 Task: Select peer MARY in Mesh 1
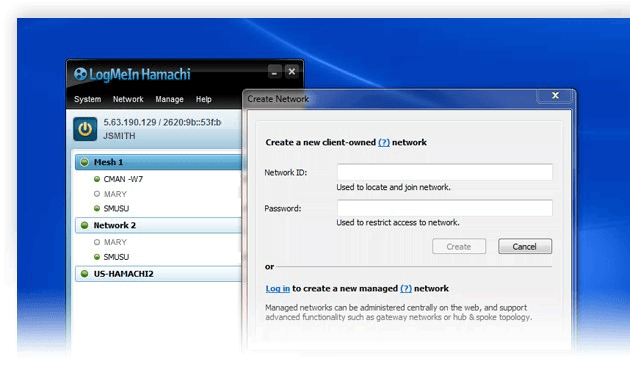[x=115, y=194]
